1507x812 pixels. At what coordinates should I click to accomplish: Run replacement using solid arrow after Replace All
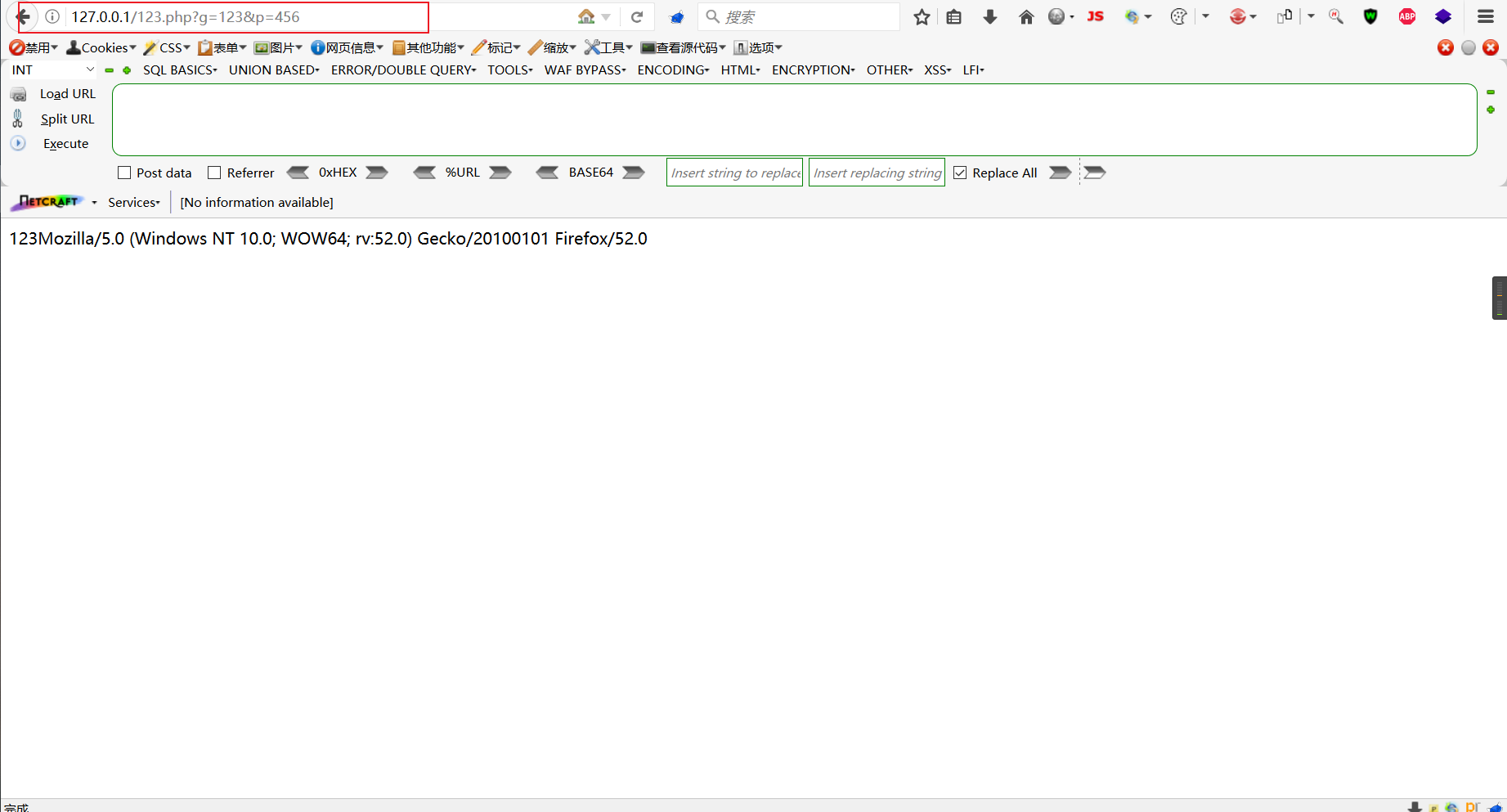click(1061, 173)
